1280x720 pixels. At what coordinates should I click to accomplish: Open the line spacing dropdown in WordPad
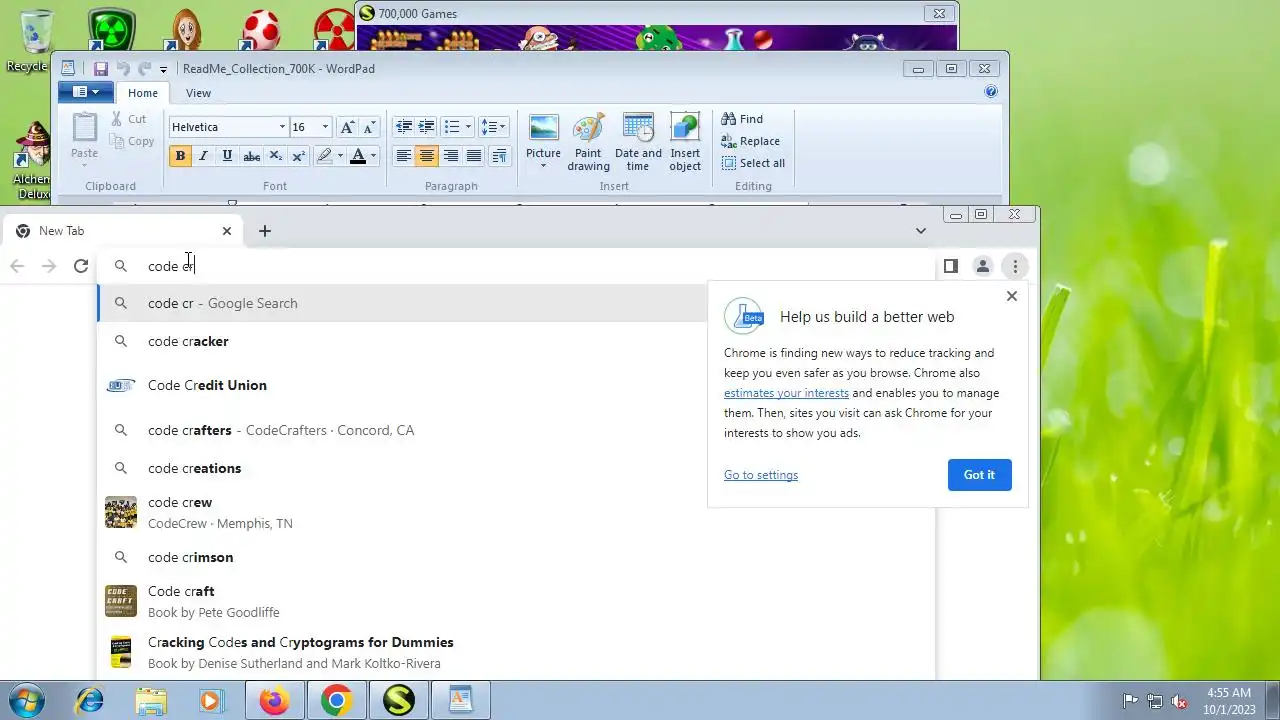[494, 127]
